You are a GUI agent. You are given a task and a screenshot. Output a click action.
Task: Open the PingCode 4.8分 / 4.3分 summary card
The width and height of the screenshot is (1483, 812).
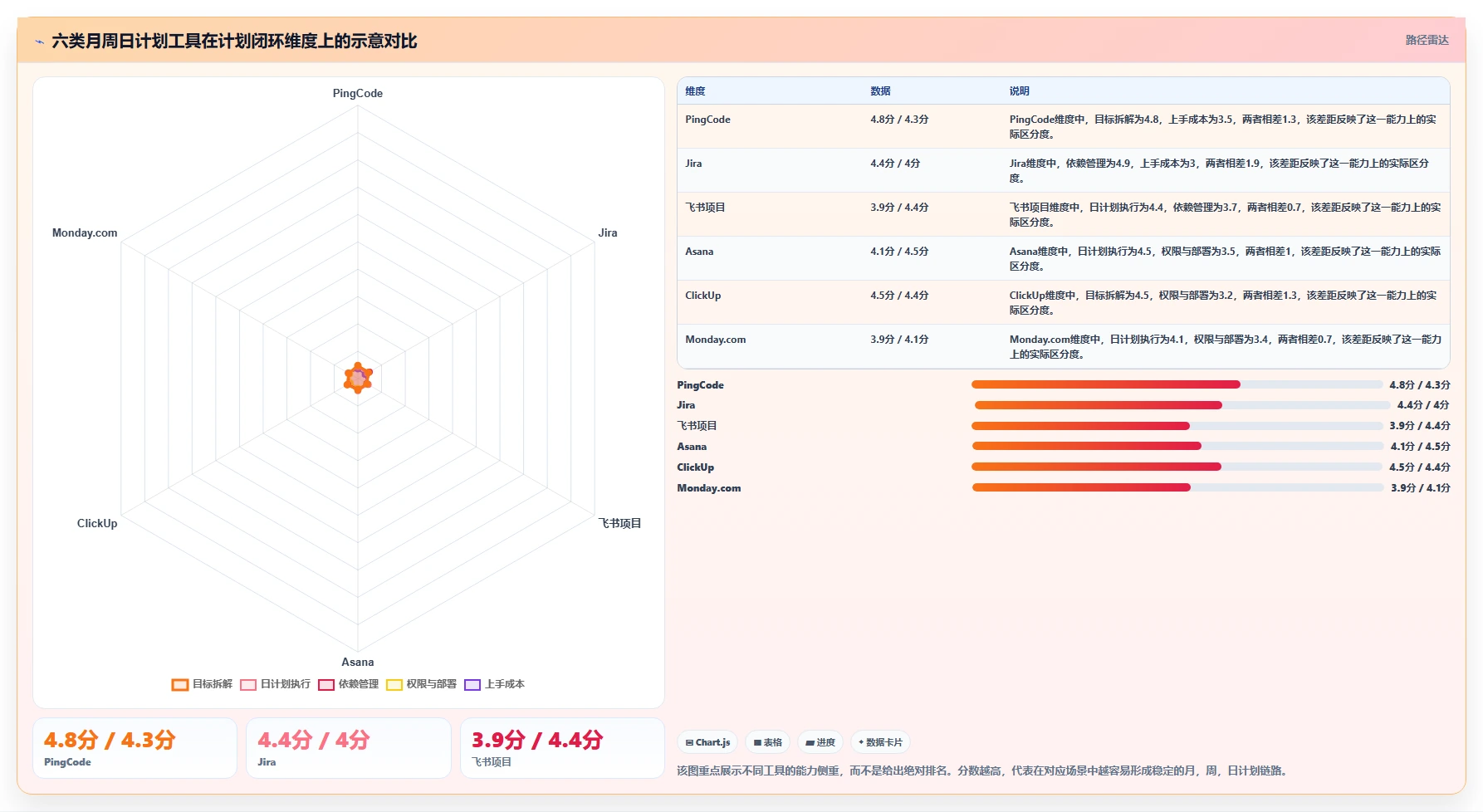135,748
